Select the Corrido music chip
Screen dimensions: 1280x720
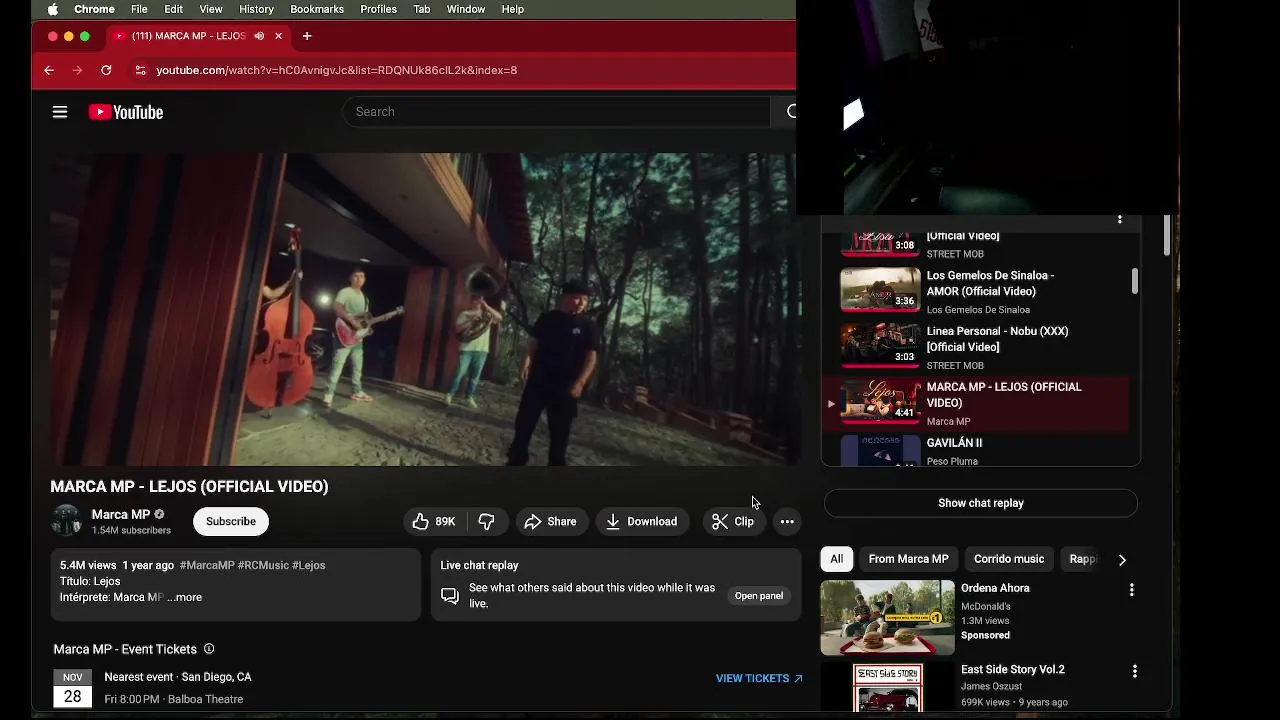point(1009,559)
